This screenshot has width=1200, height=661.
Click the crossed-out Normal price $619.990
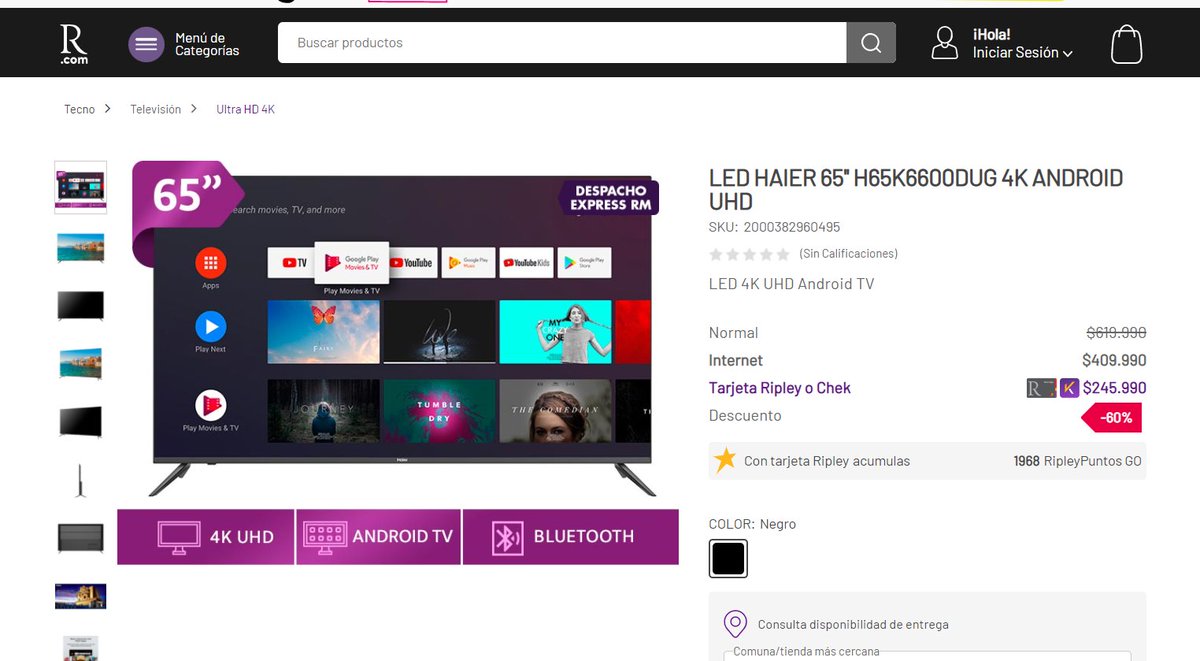(1116, 333)
